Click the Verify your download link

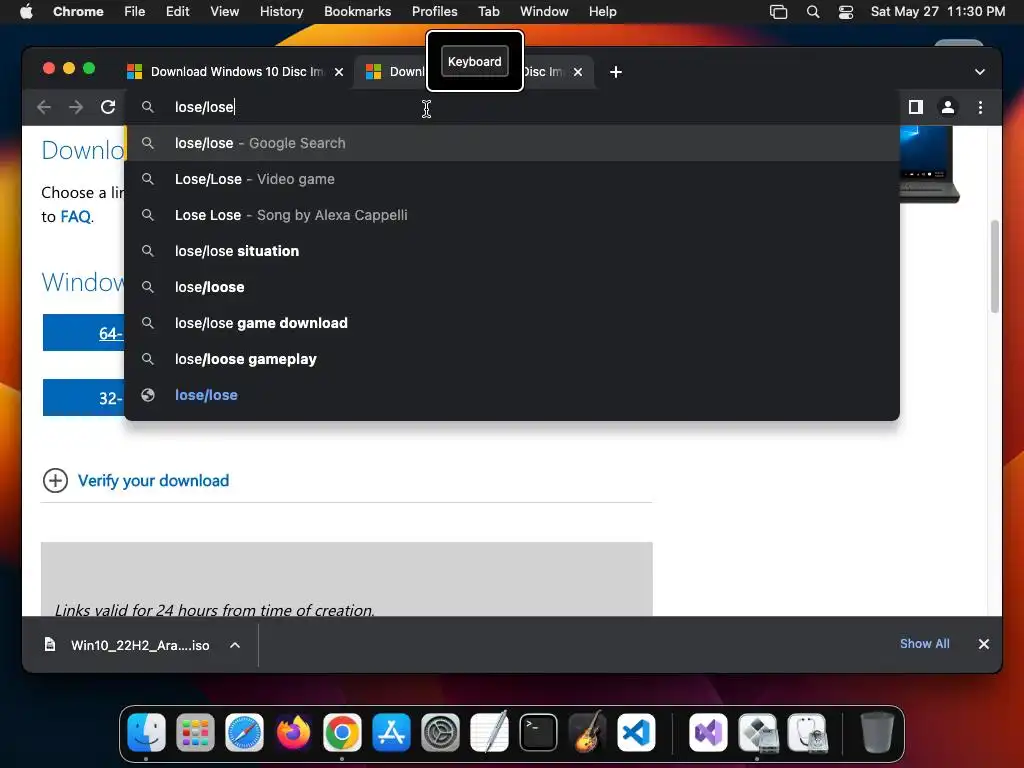coord(153,481)
